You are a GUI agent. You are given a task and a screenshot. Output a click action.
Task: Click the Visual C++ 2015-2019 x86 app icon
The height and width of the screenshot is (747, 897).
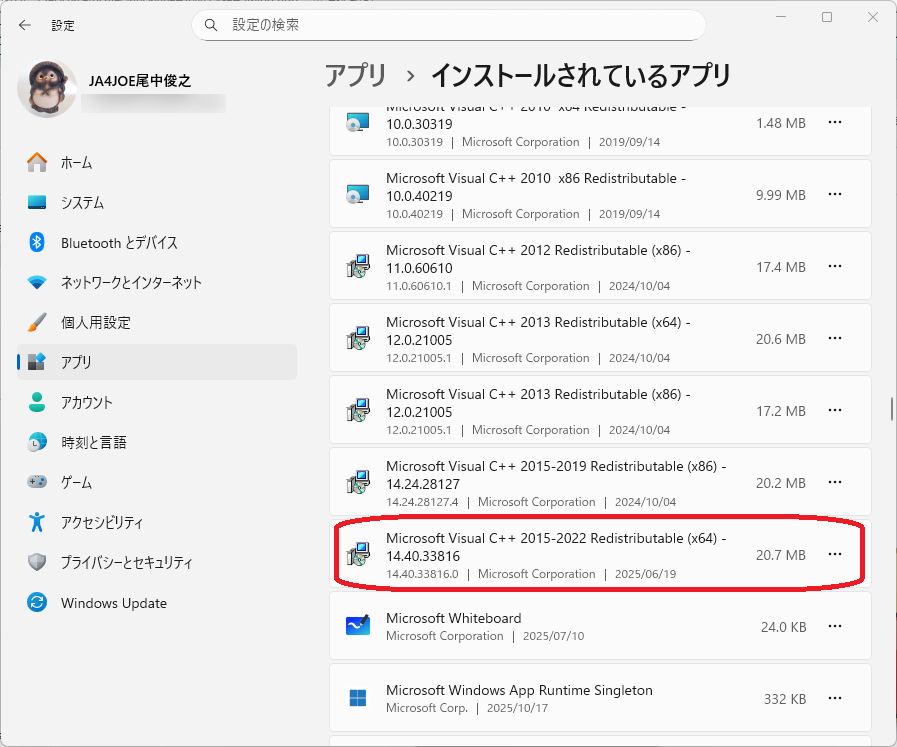[358, 483]
